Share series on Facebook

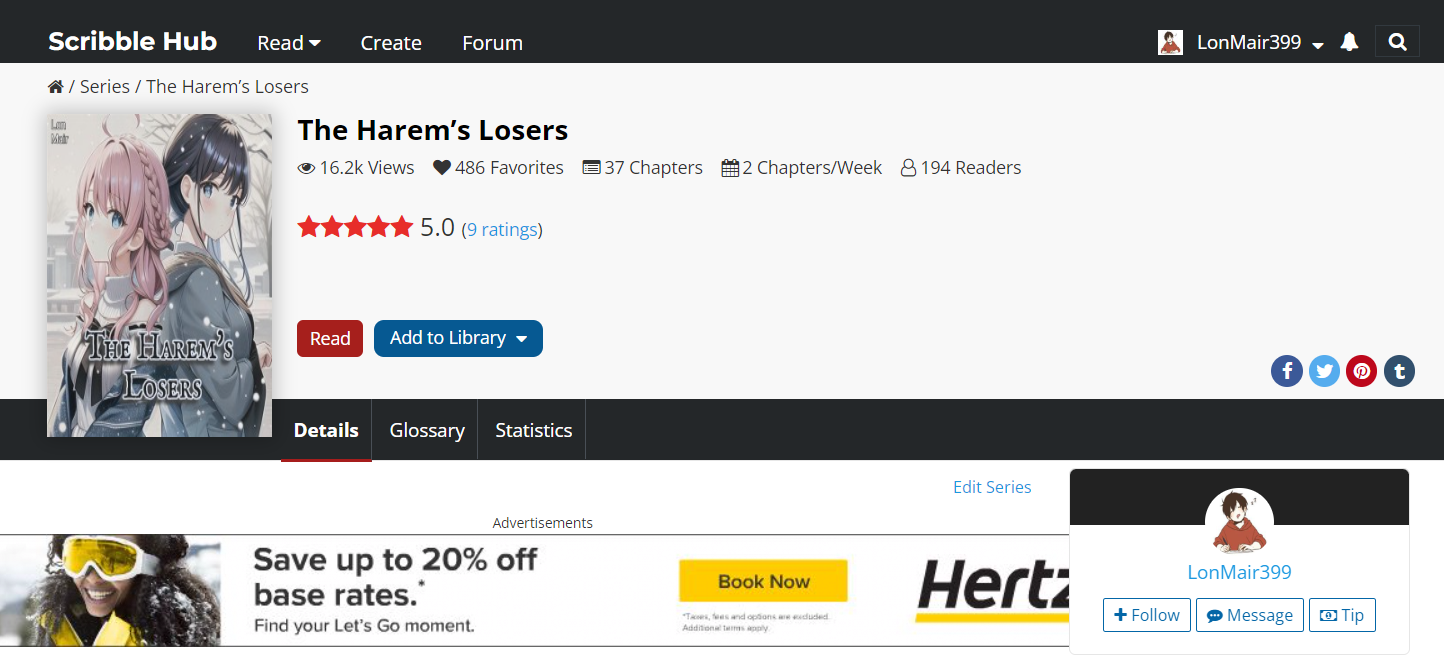[x=1287, y=371]
